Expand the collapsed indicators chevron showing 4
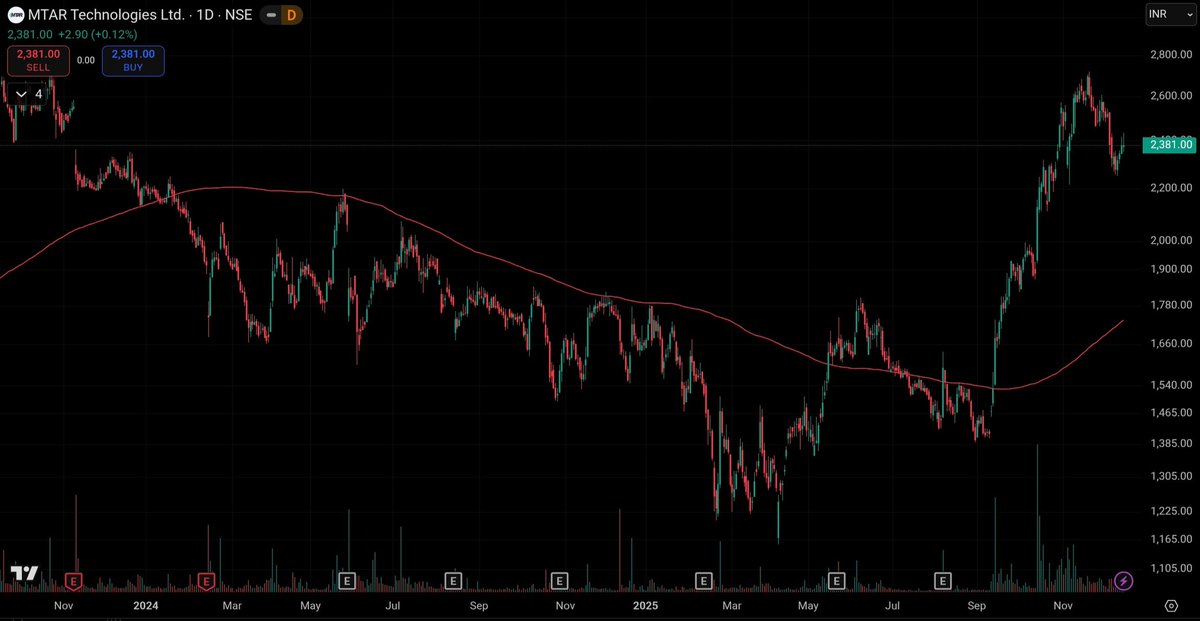 pos(28,94)
